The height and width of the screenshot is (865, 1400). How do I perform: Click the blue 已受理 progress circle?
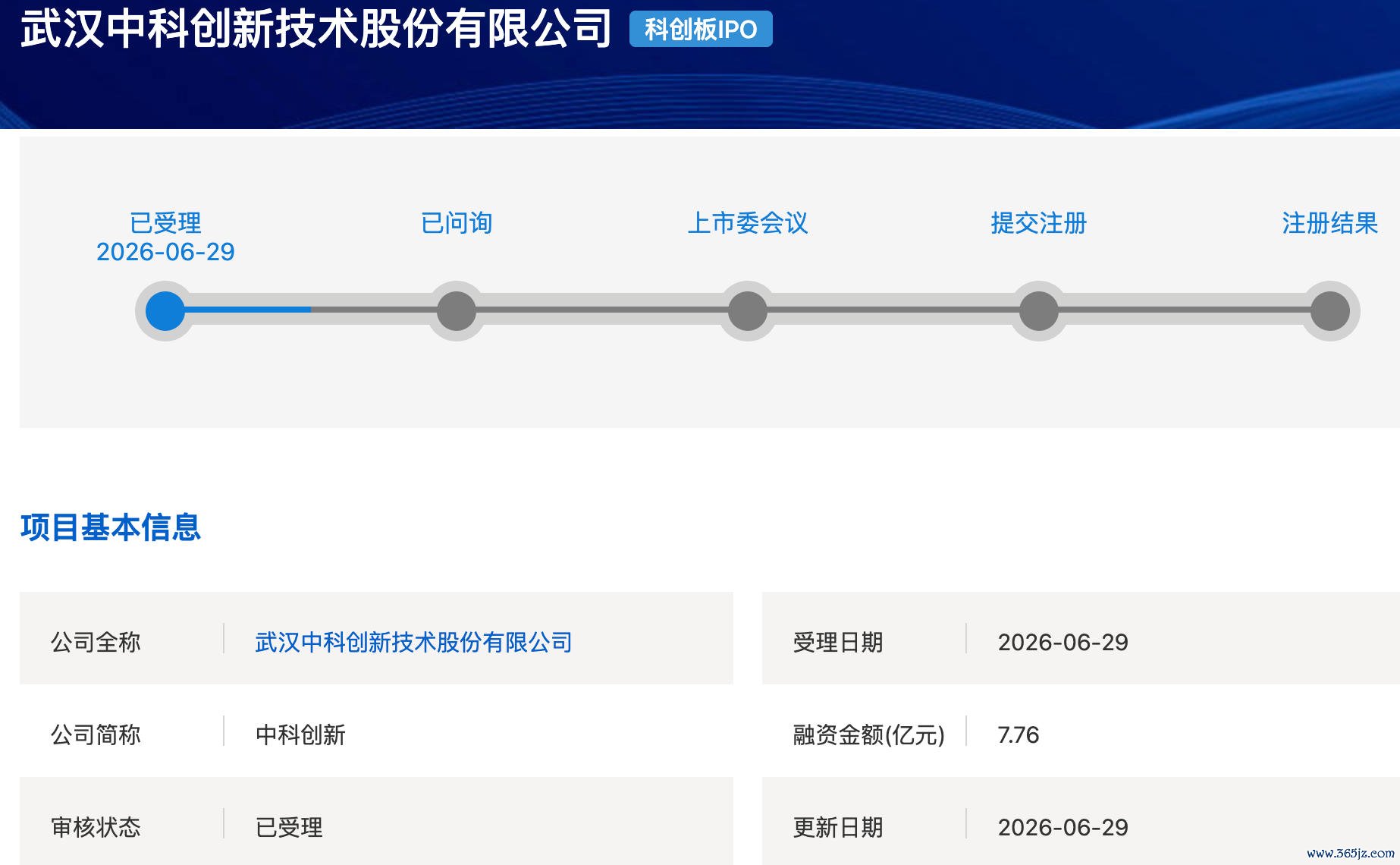point(165,310)
